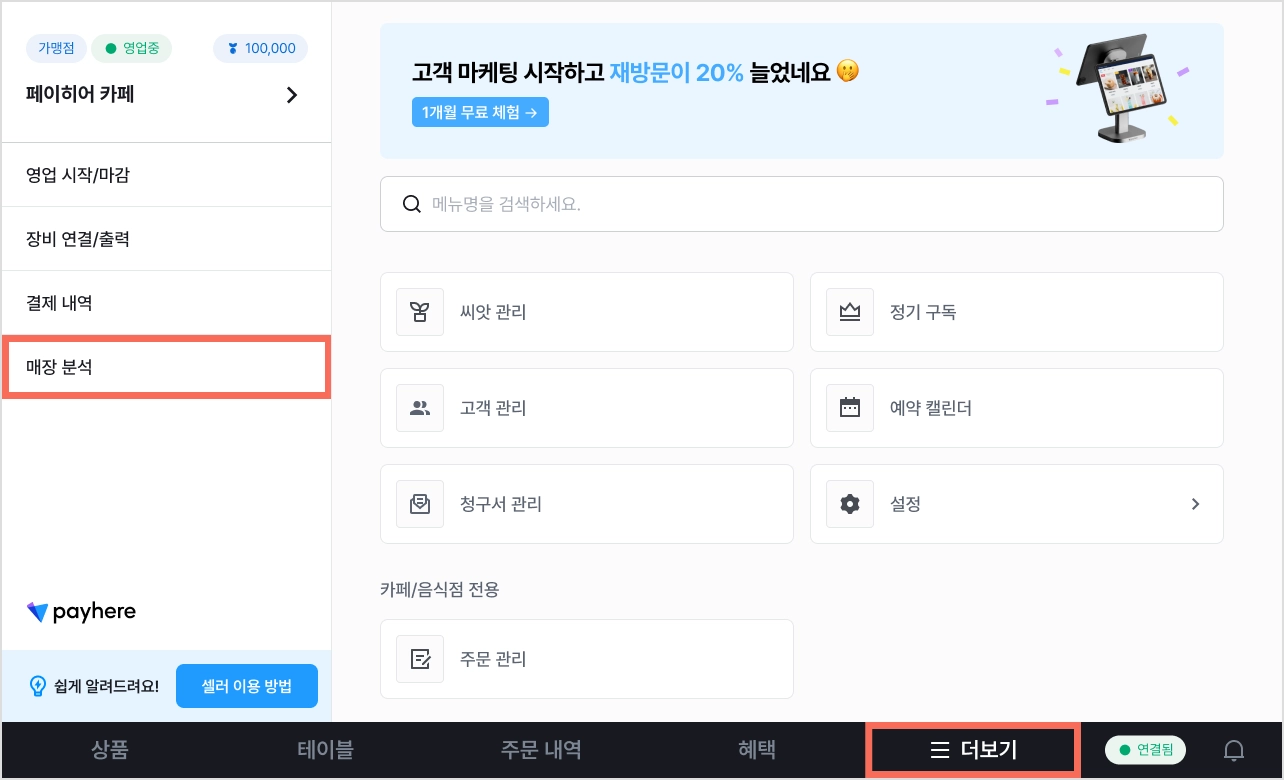Click the 영업중 status badge

(x=133, y=48)
